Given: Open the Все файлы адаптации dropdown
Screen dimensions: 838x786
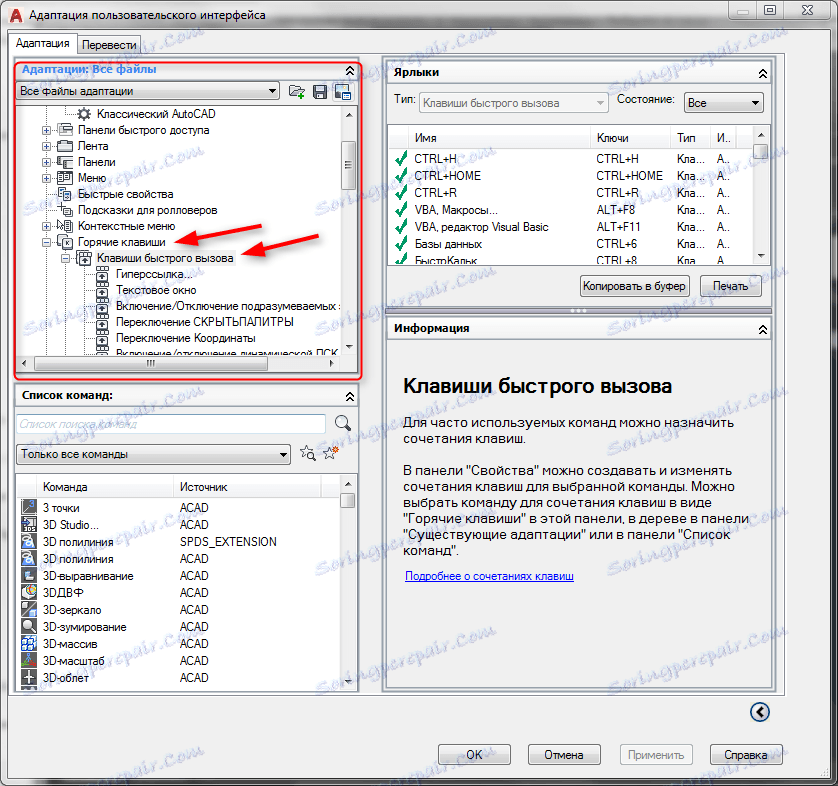Looking at the screenshot, I should tap(148, 91).
